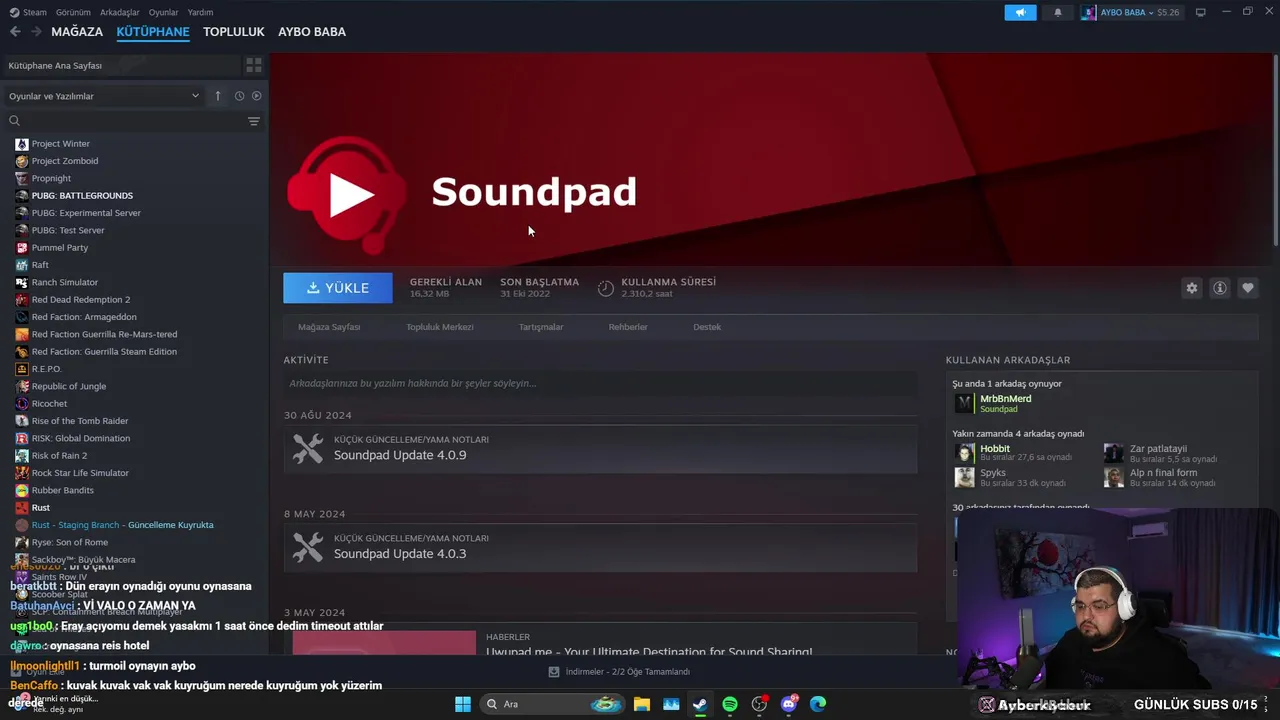Open Microsoft Edge from taskbar
The width and height of the screenshot is (1280, 720).
pyautogui.click(x=818, y=704)
